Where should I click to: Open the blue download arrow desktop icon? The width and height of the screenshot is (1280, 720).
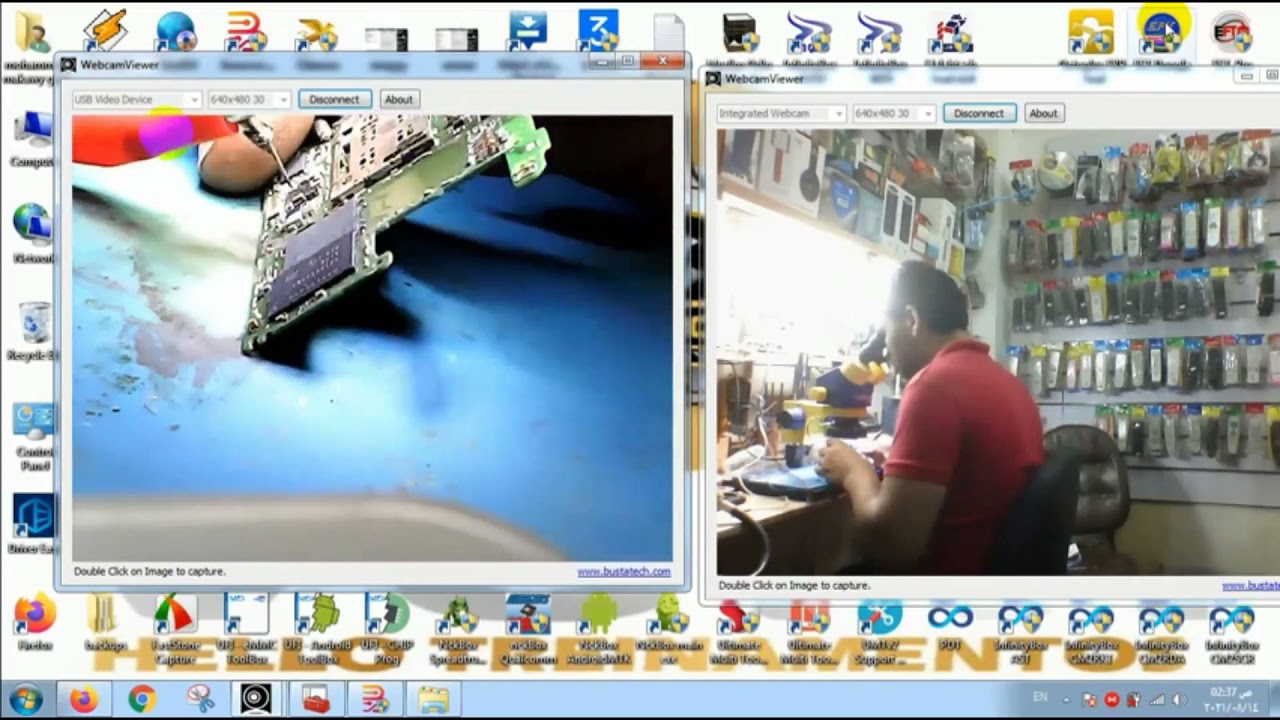pyautogui.click(x=527, y=30)
